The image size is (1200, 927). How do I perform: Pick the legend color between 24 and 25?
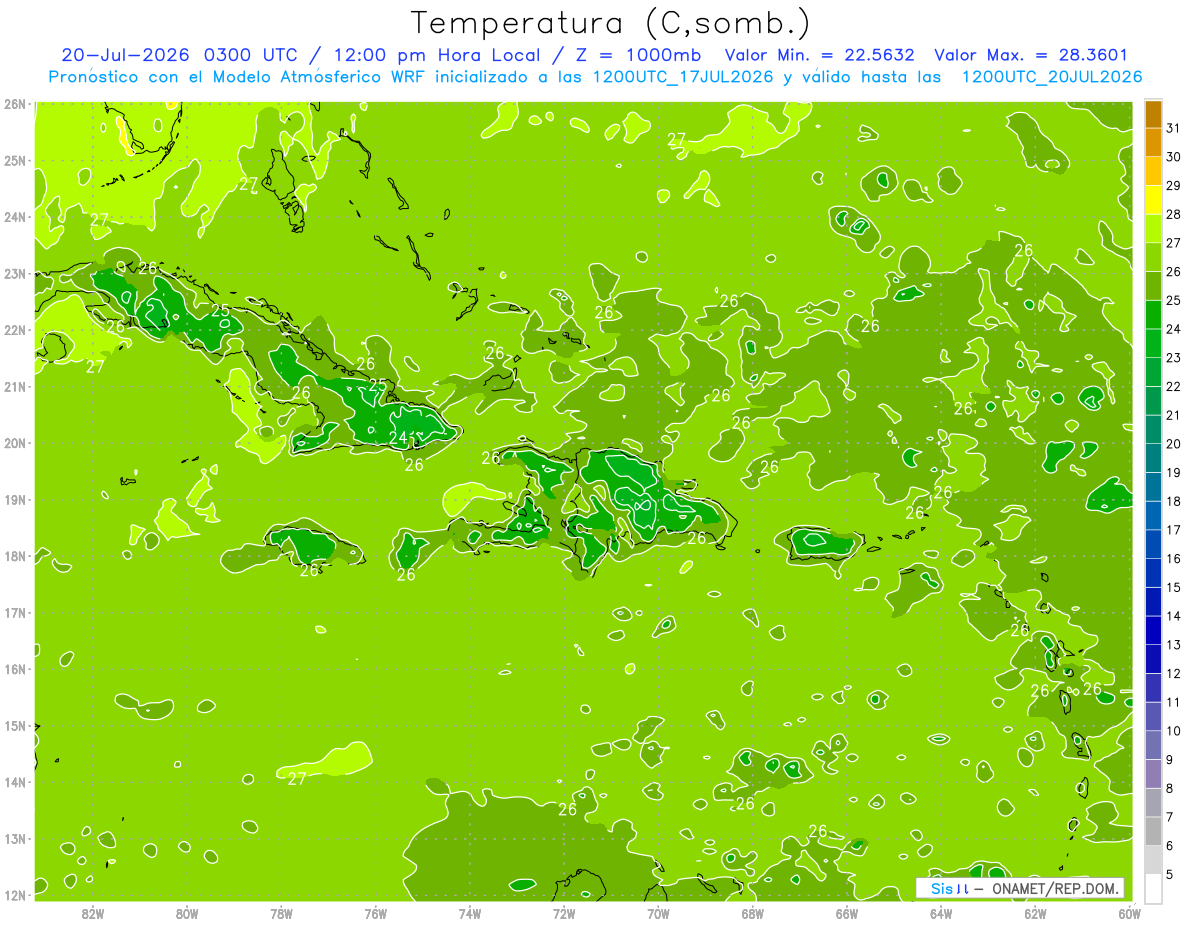point(1153,315)
